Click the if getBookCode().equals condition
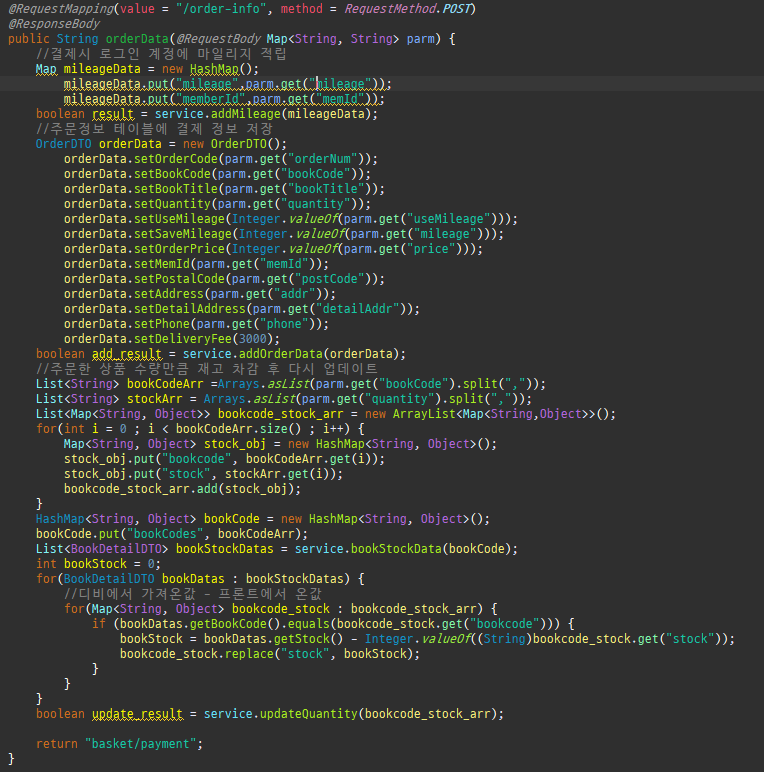 click(333, 624)
